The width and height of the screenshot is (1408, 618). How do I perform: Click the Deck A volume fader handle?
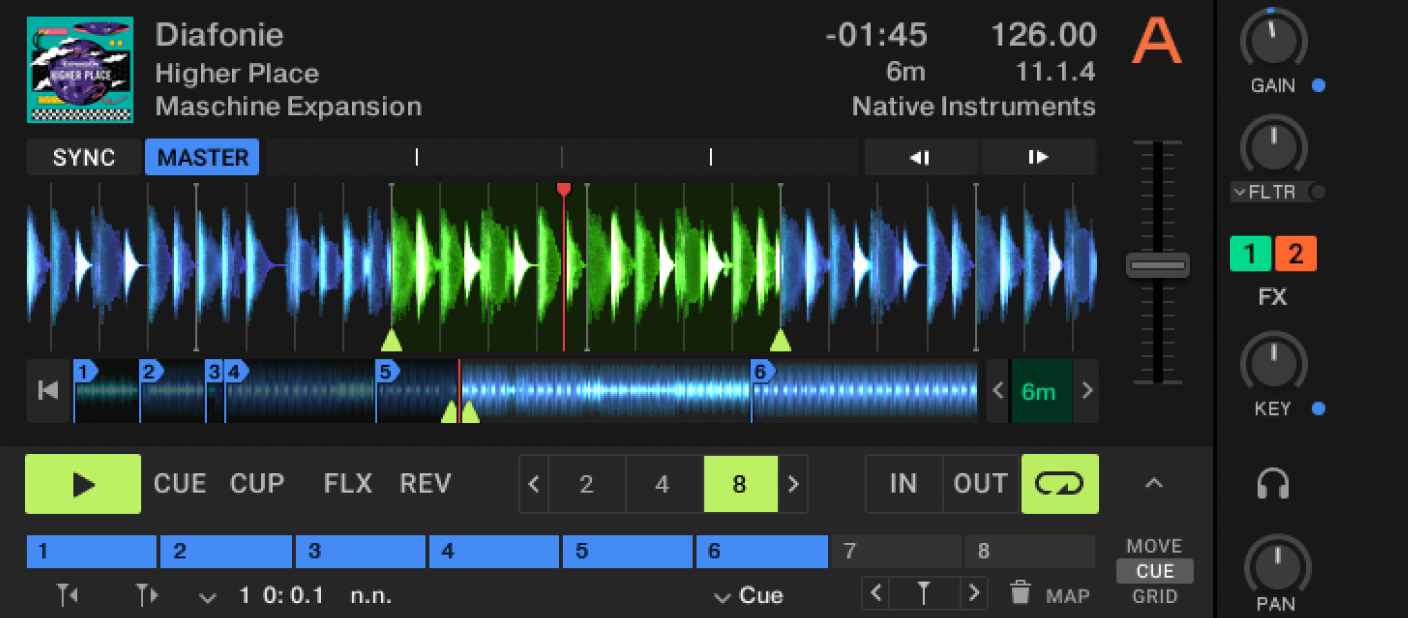(1157, 266)
